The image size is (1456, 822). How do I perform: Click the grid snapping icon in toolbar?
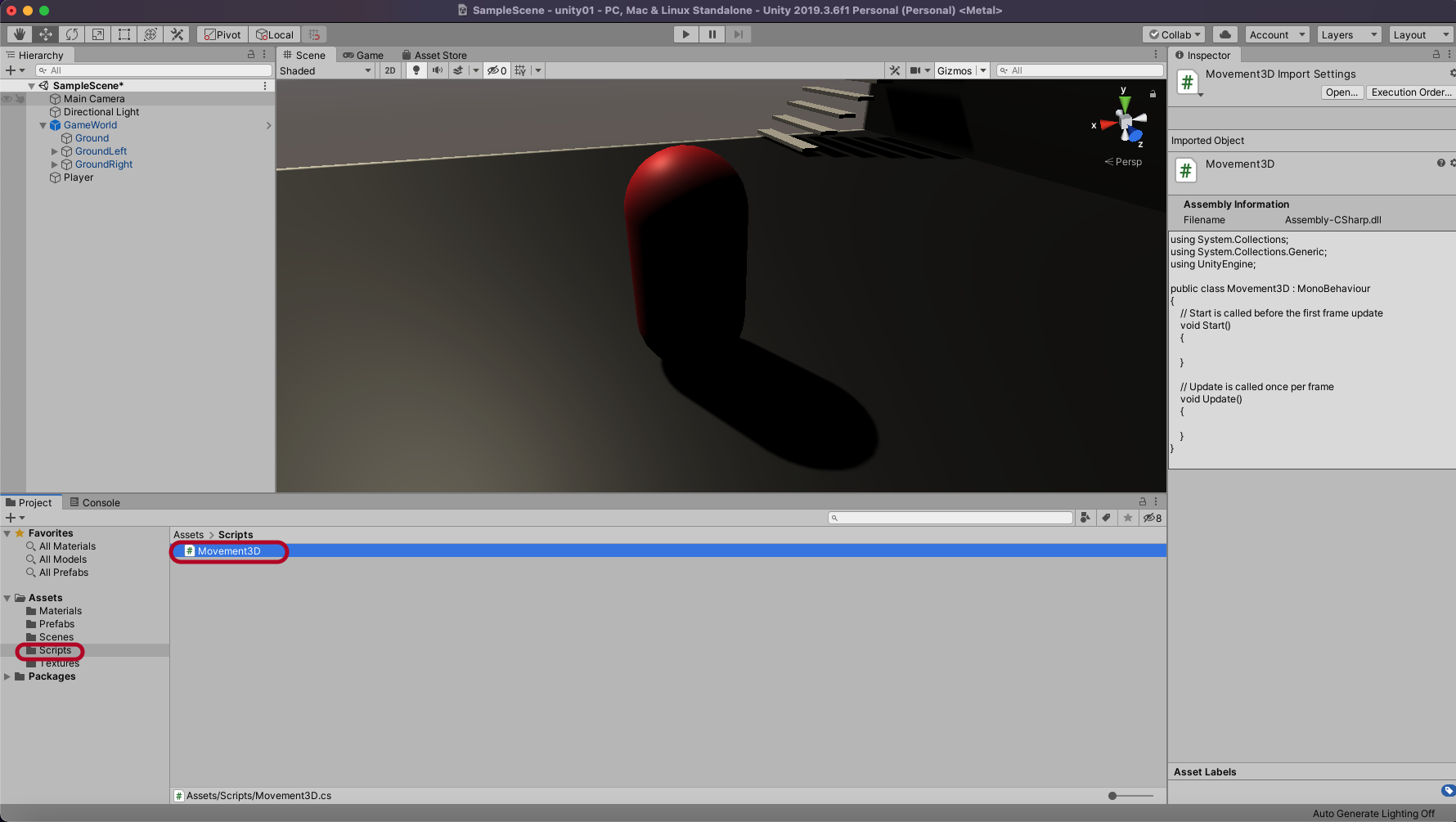314,34
